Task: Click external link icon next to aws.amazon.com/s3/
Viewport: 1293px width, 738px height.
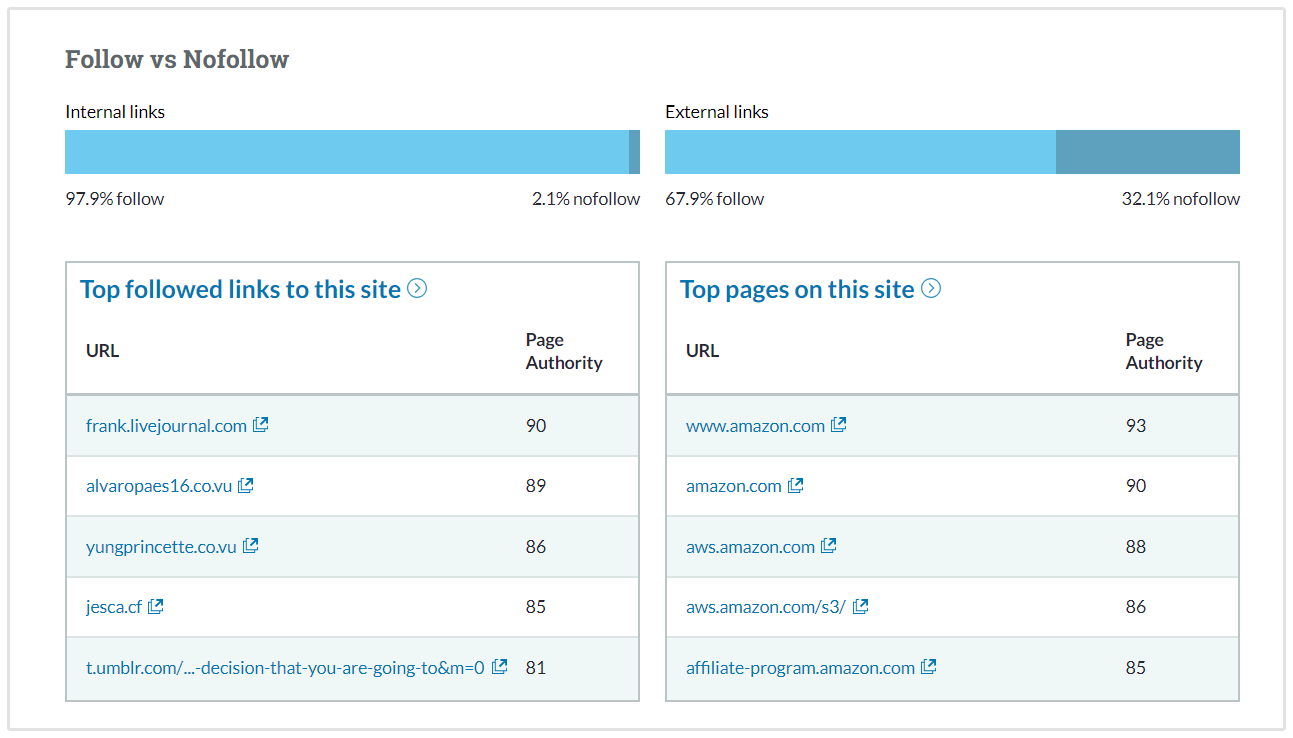Action: coord(861,606)
